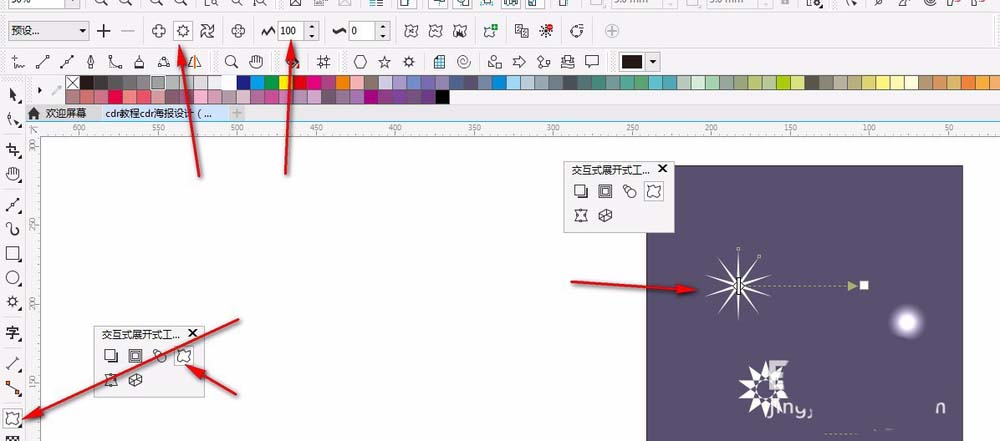Select the Pick arrow tool in toolbox
Viewport: 1000px width, 441px height.
coord(13,95)
